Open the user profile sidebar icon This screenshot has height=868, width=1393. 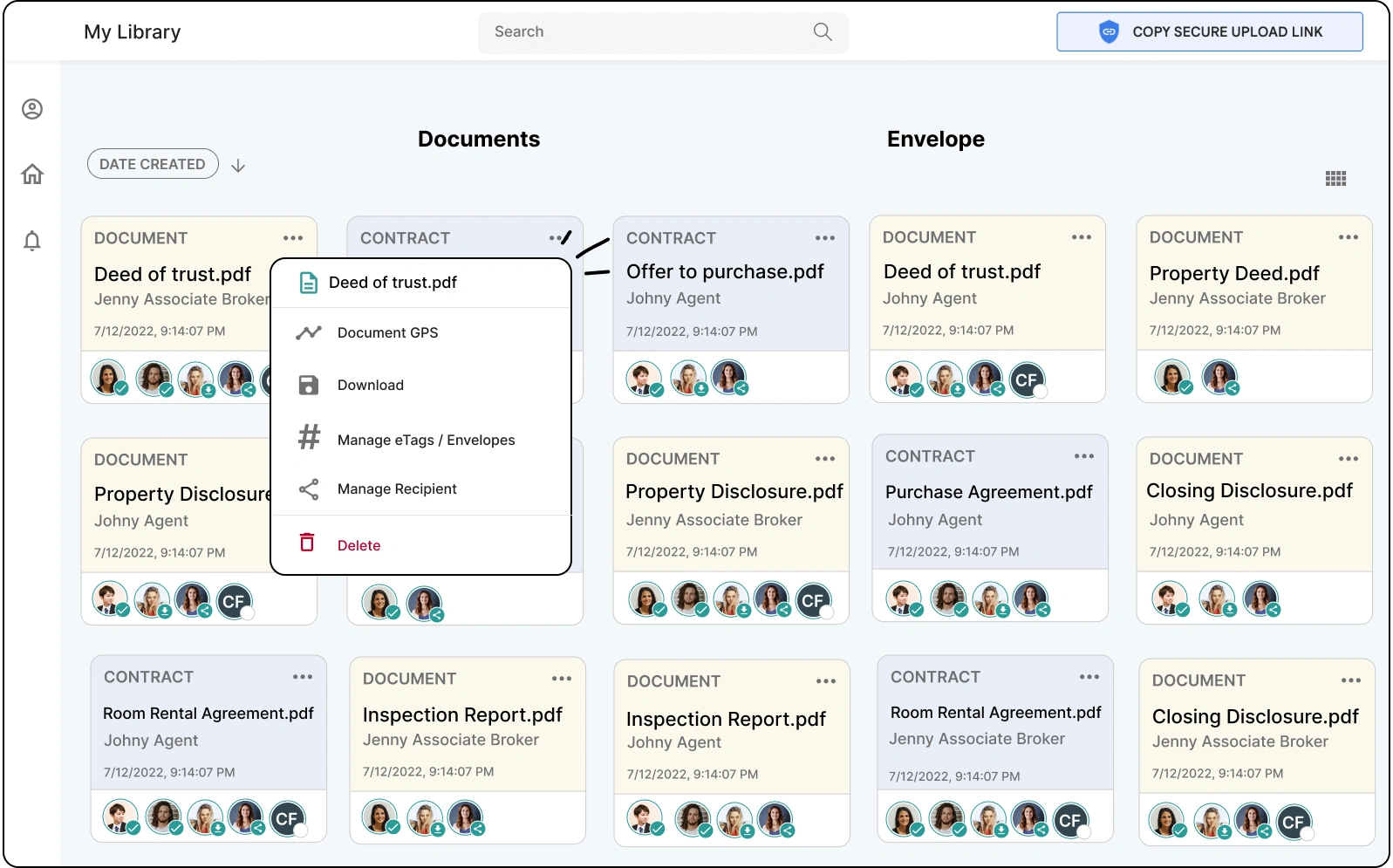[x=32, y=109]
